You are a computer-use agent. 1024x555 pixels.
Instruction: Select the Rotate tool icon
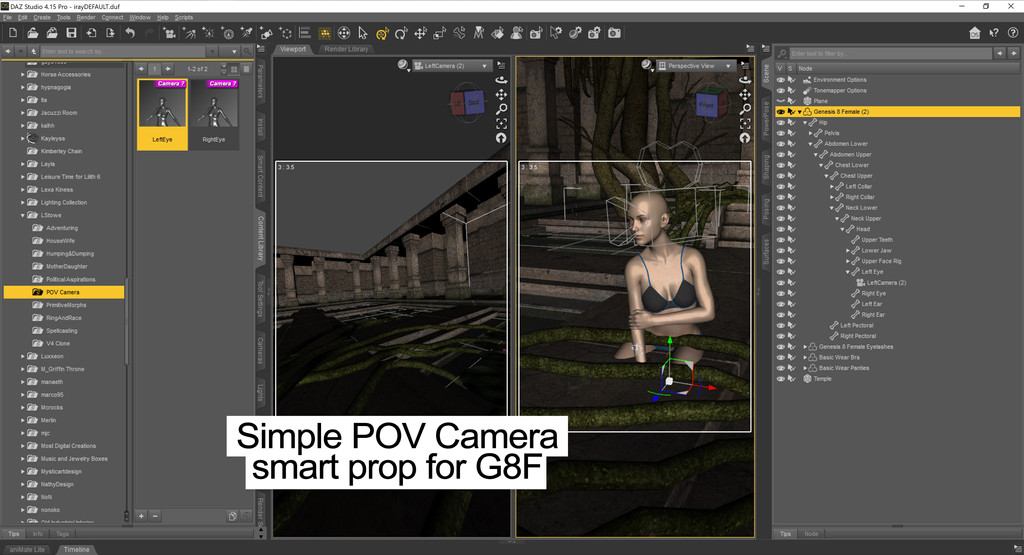pyautogui.click(x=402, y=33)
